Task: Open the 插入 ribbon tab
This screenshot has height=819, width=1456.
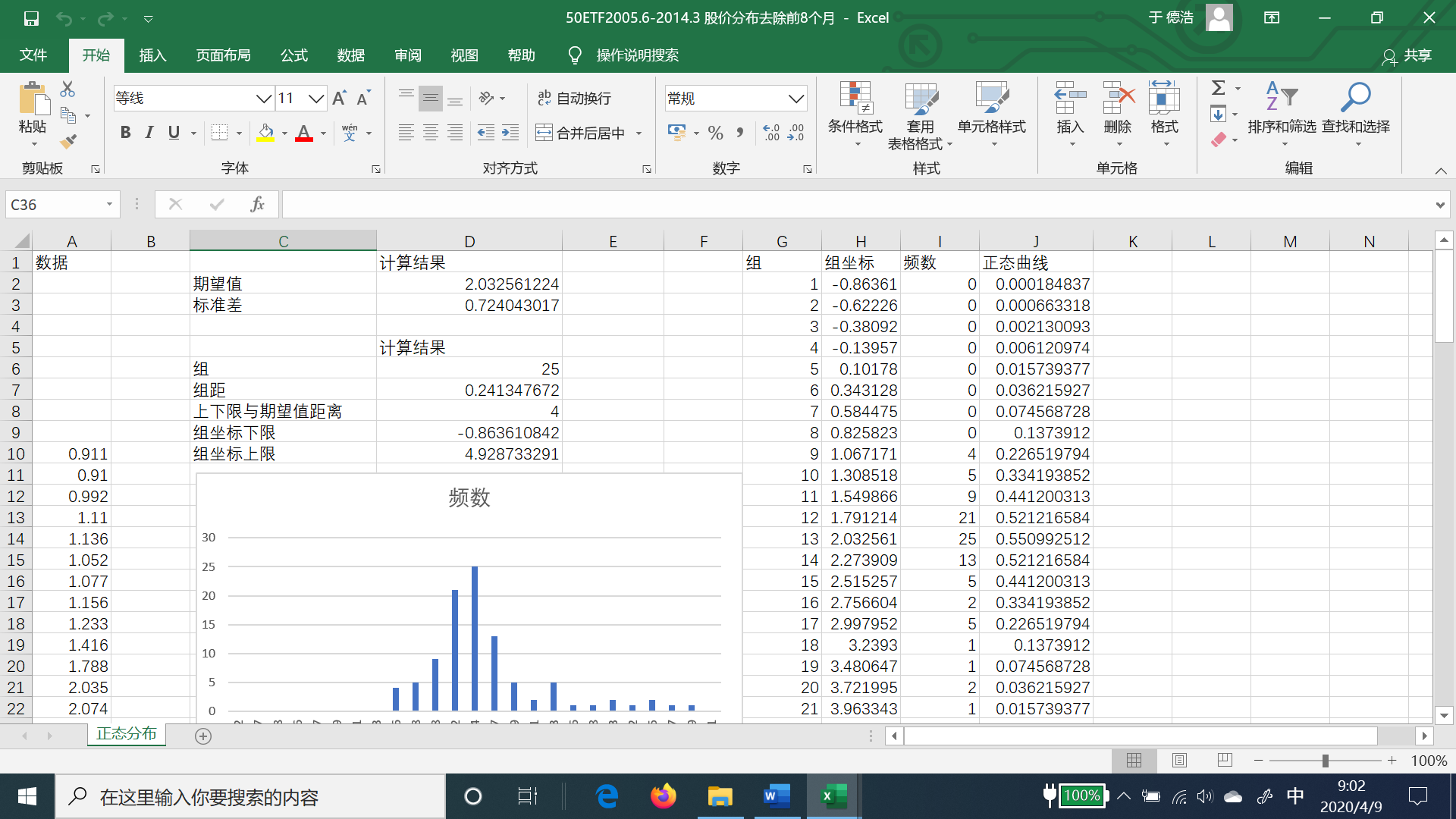Action: click(152, 55)
